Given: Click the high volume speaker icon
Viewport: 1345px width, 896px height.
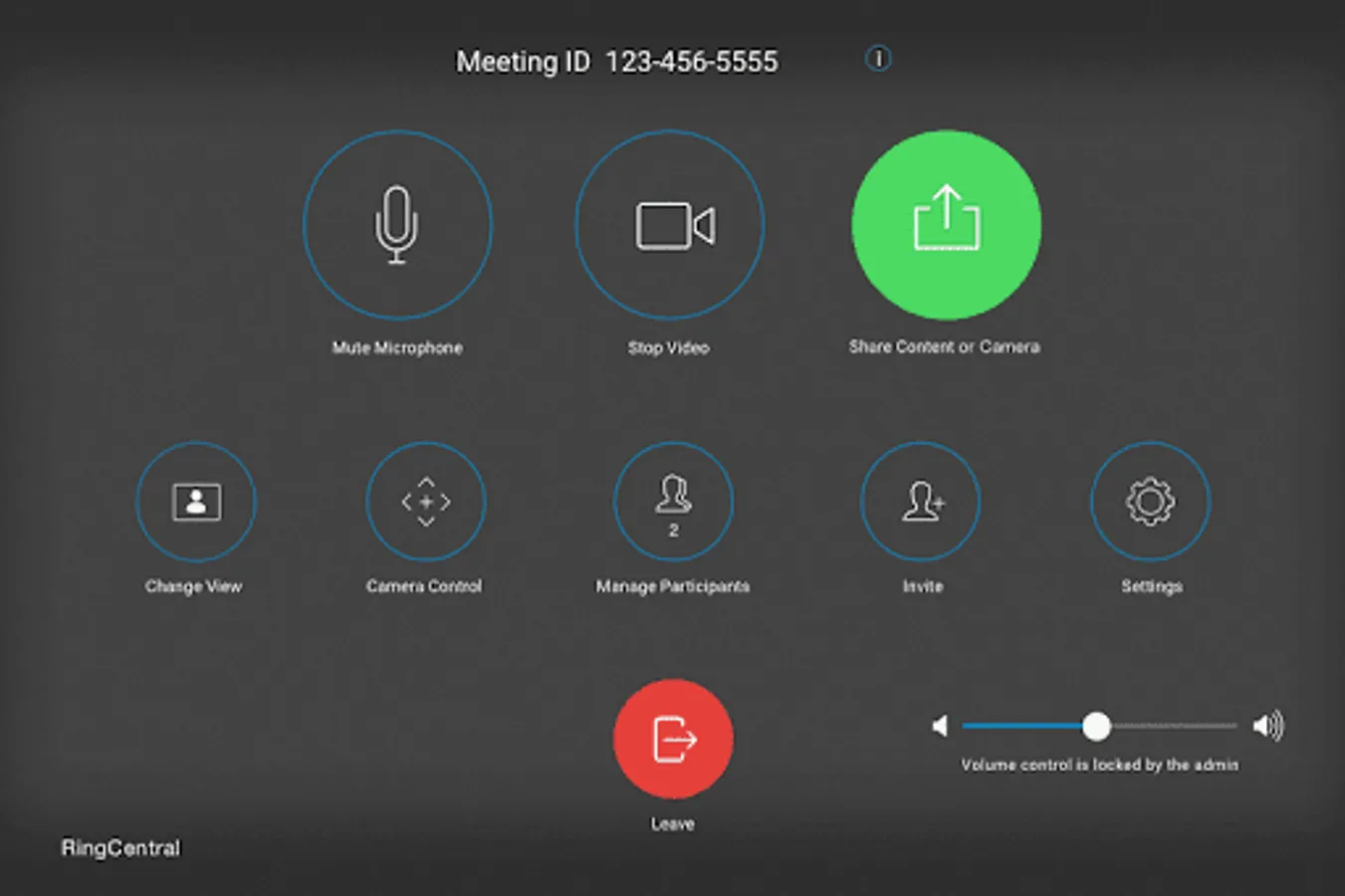Looking at the screenshot, I should point(1268,726).
